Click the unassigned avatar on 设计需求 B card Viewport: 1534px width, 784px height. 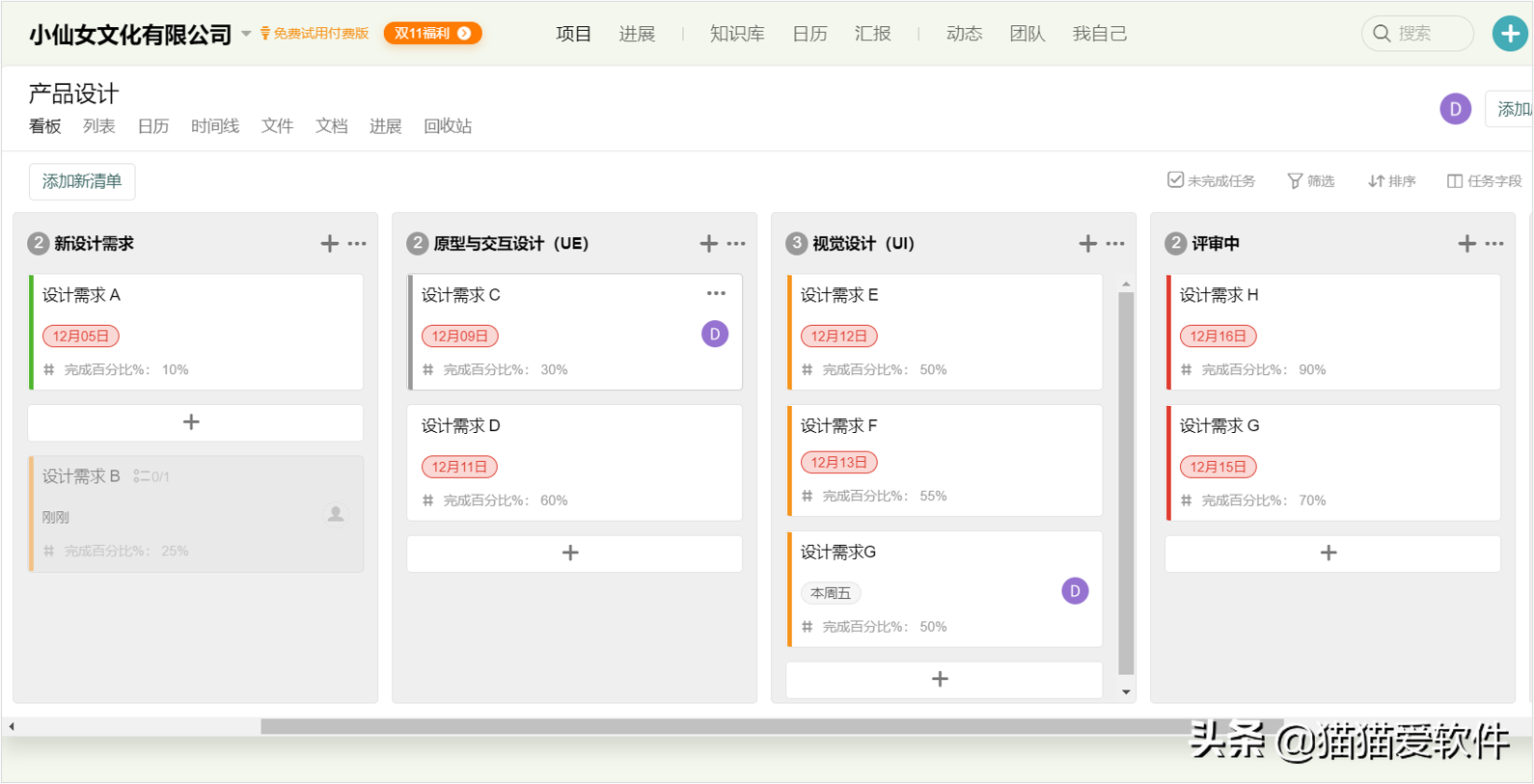tap(336, 514)
